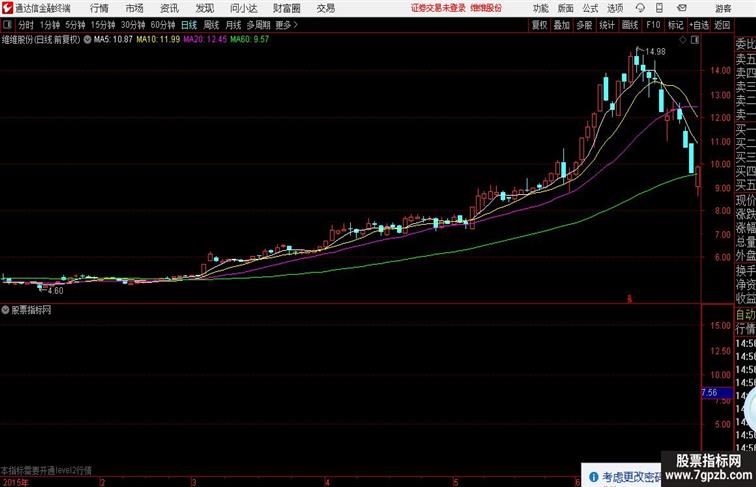The height and width of the screenshot is (487, 756).
Task: Open the 功能 menu
Action: 541,8
